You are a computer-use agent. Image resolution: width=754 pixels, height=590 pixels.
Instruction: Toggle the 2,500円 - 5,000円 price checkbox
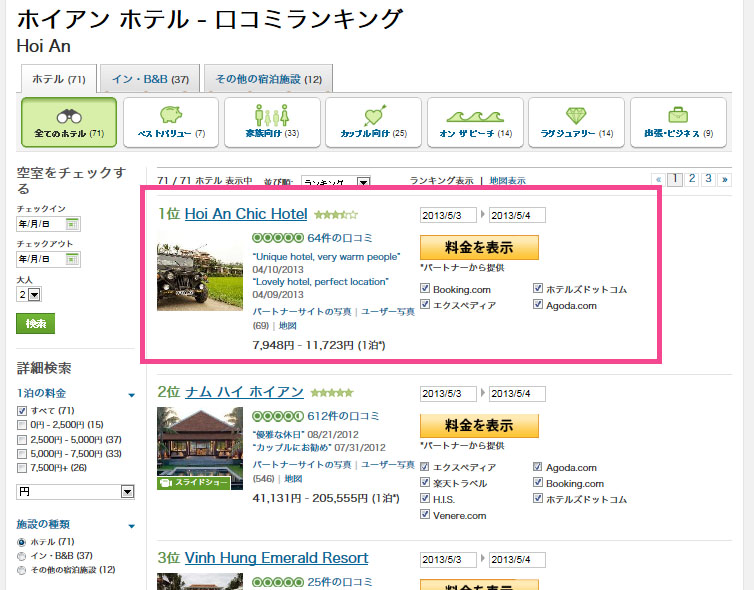[22, 439]
